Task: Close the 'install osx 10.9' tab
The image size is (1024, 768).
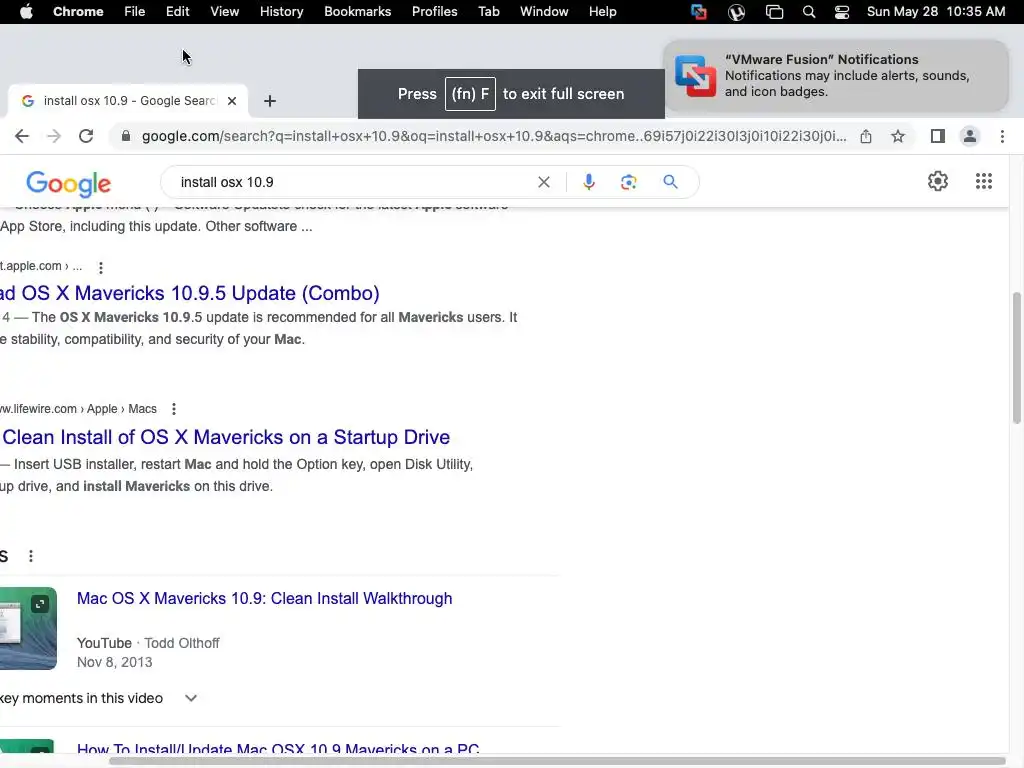Action: click(x=232, y=101)
